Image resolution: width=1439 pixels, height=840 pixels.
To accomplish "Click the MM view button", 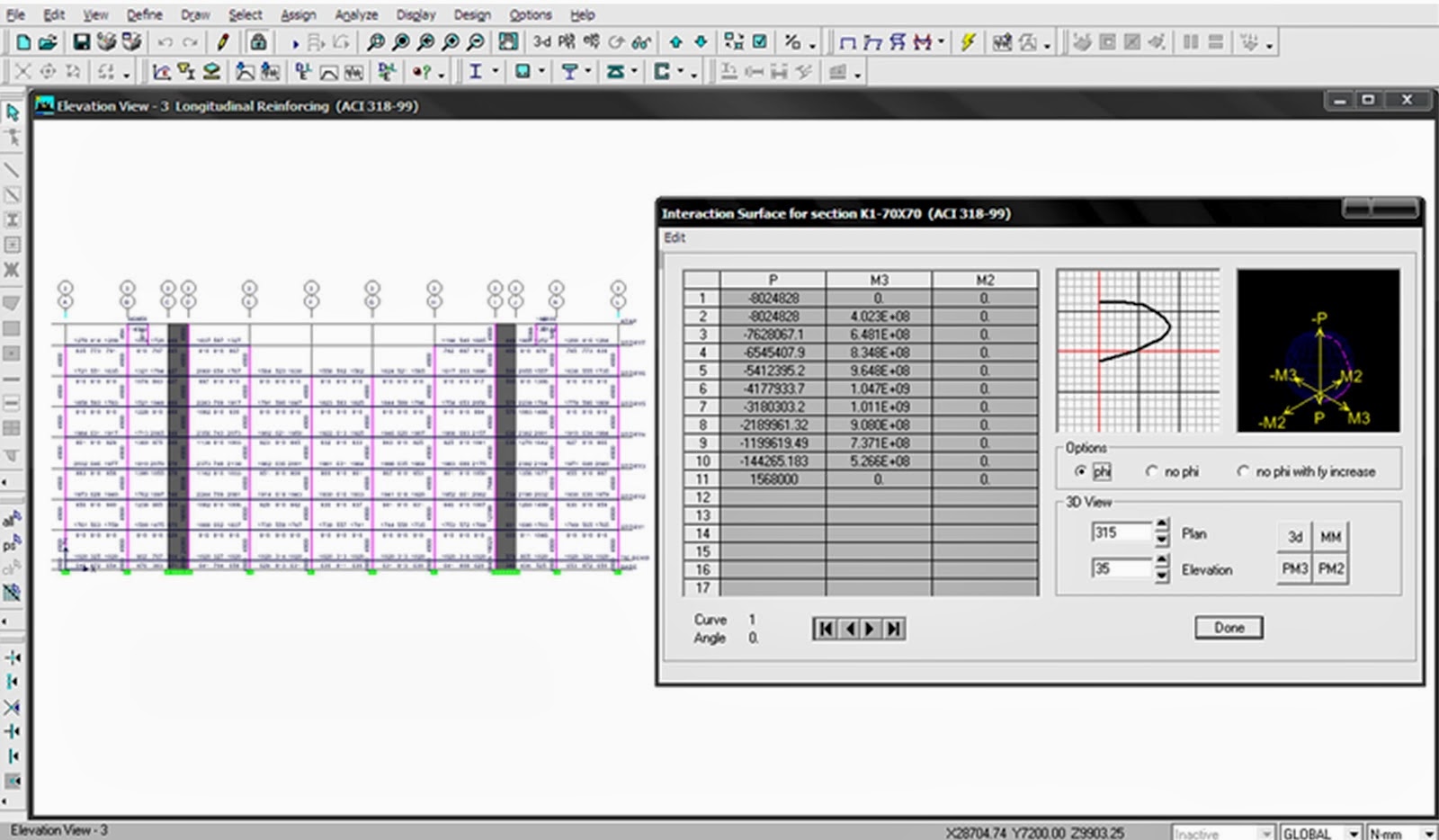I will point(1330,537).
